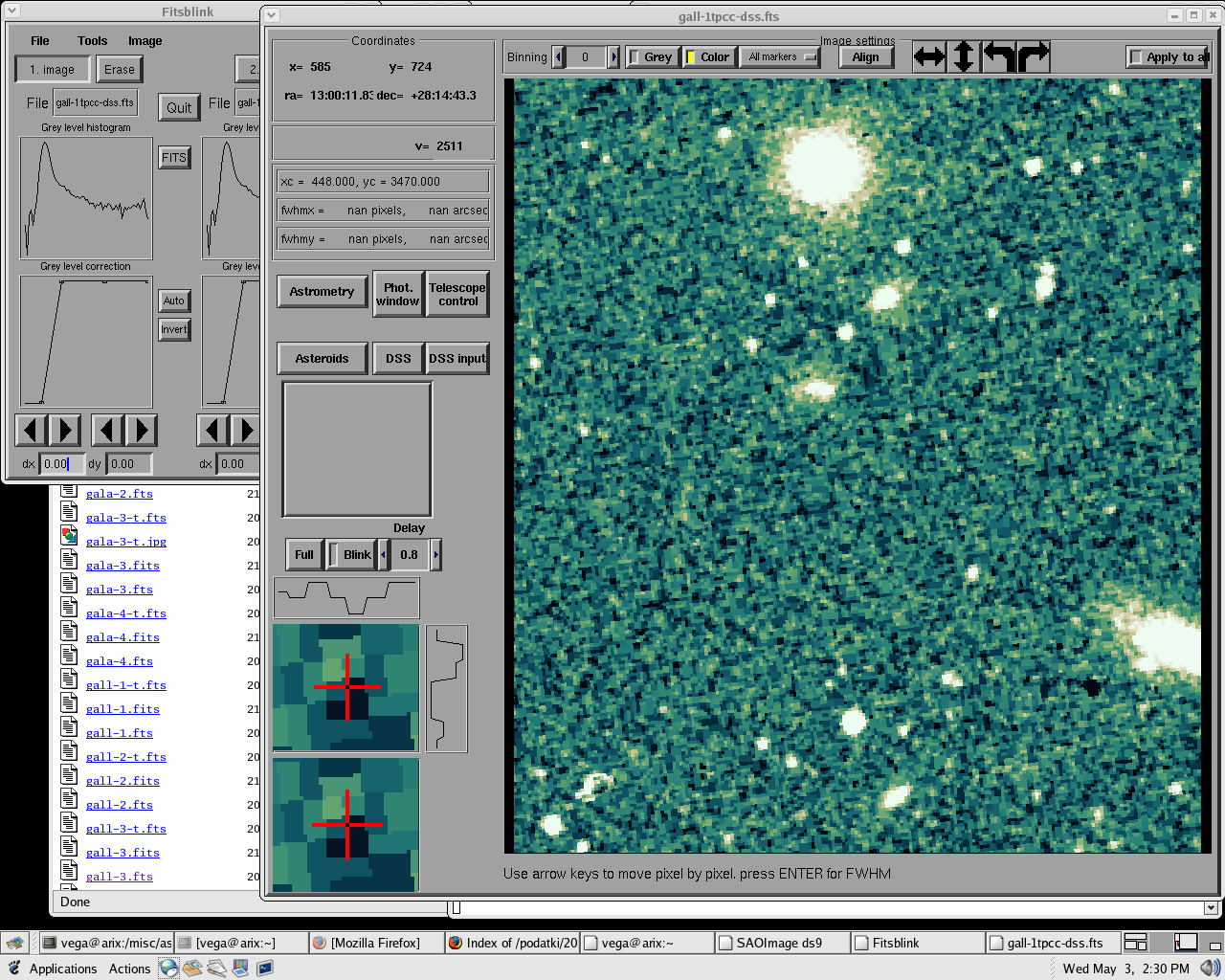This screenshot has width=1225, height=980.
Task: Switch to Fitsblink taskbar entry
Action: [x=917, y=943]
